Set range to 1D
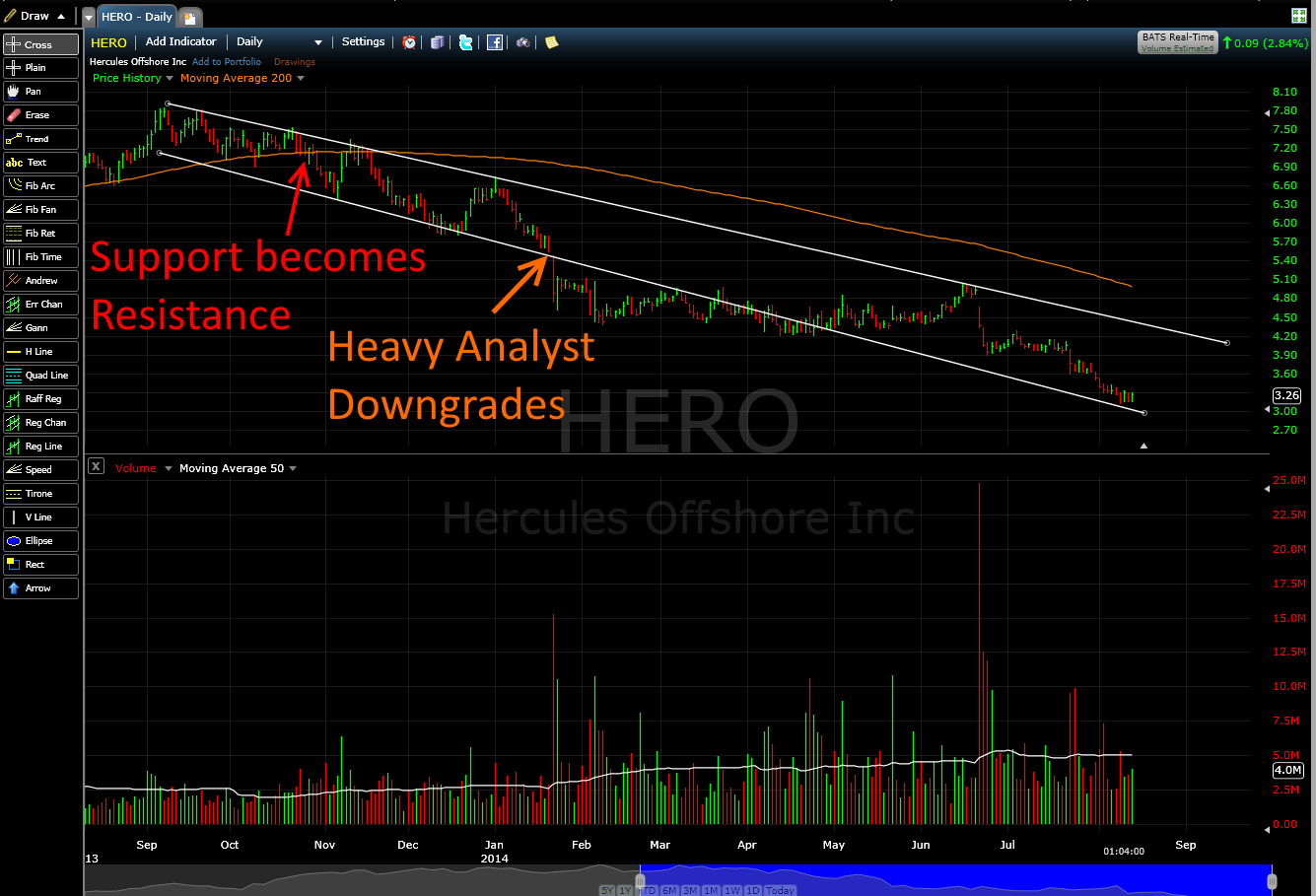Screen dimensions: 1316x896 tap(751, 890)
